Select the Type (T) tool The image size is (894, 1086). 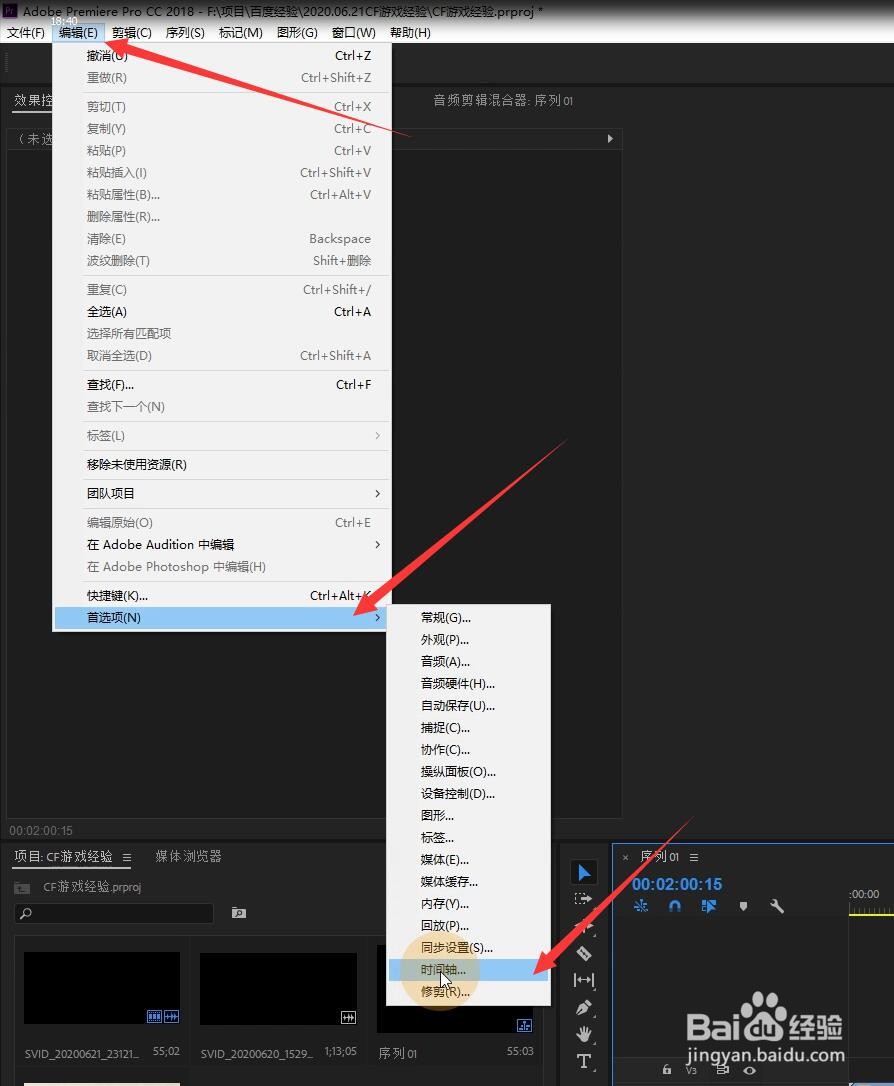click(584, 1061)
